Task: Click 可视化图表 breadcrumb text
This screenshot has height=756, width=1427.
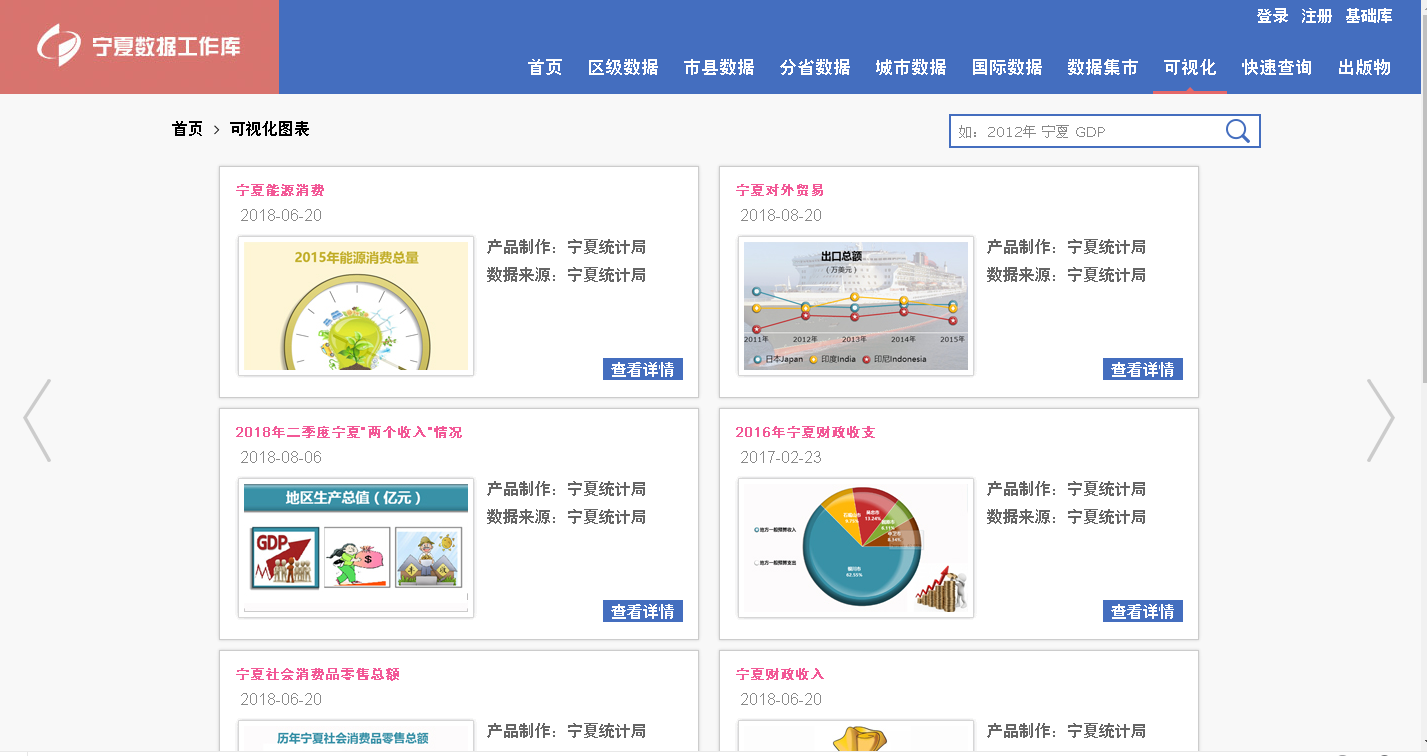Action: 270,129
